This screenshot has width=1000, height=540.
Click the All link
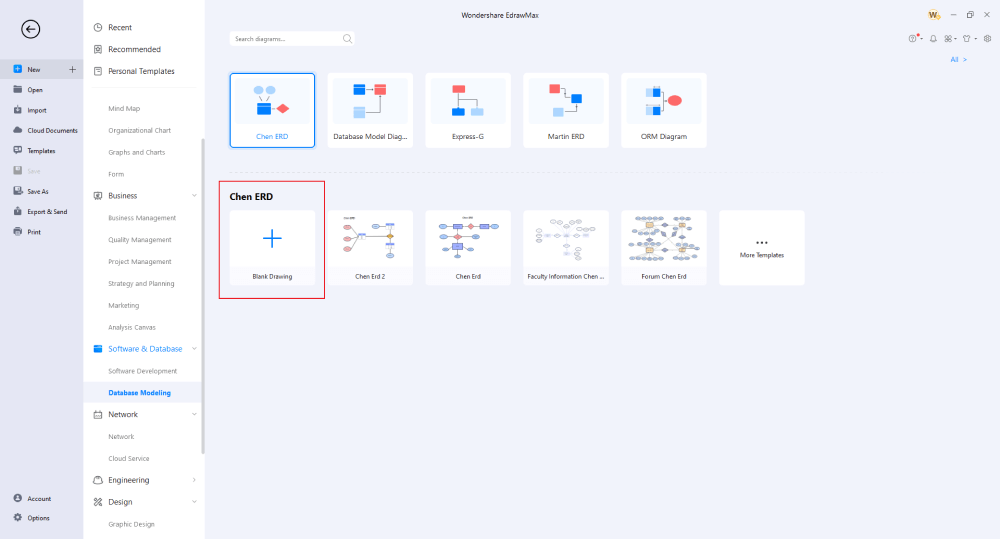(x=958, y=59)
